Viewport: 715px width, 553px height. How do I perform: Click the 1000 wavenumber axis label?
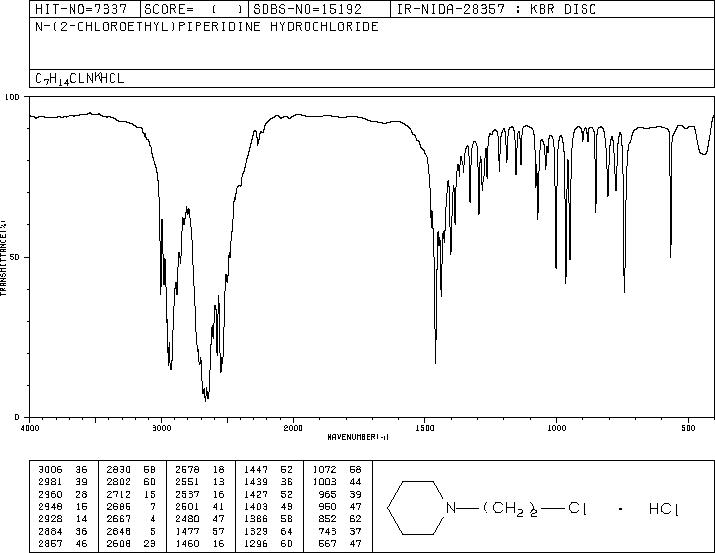pyautogui.click(x=556, y=428)
